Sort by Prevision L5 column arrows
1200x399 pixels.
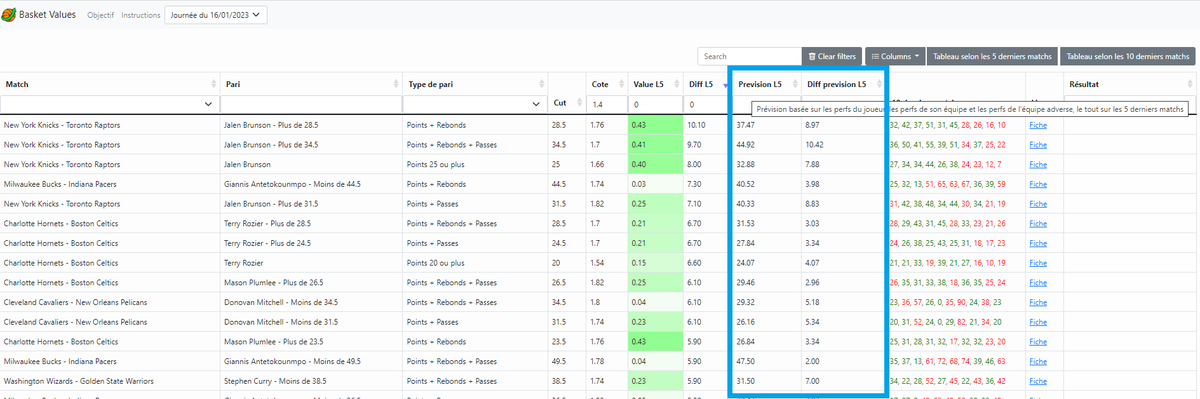795,84
